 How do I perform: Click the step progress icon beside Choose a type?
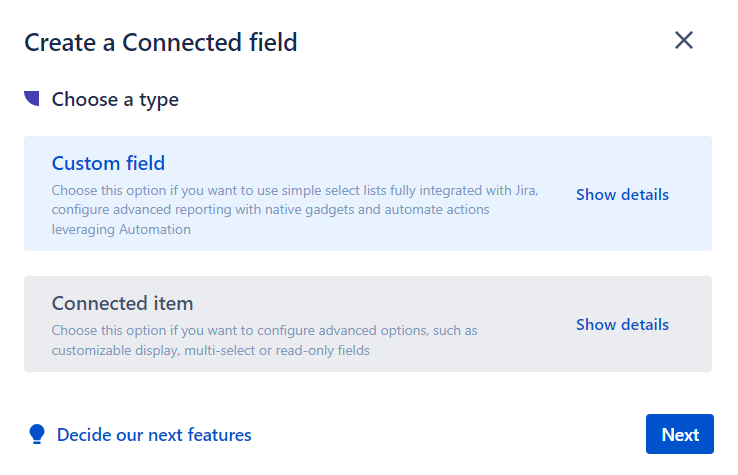coord(33,99)
